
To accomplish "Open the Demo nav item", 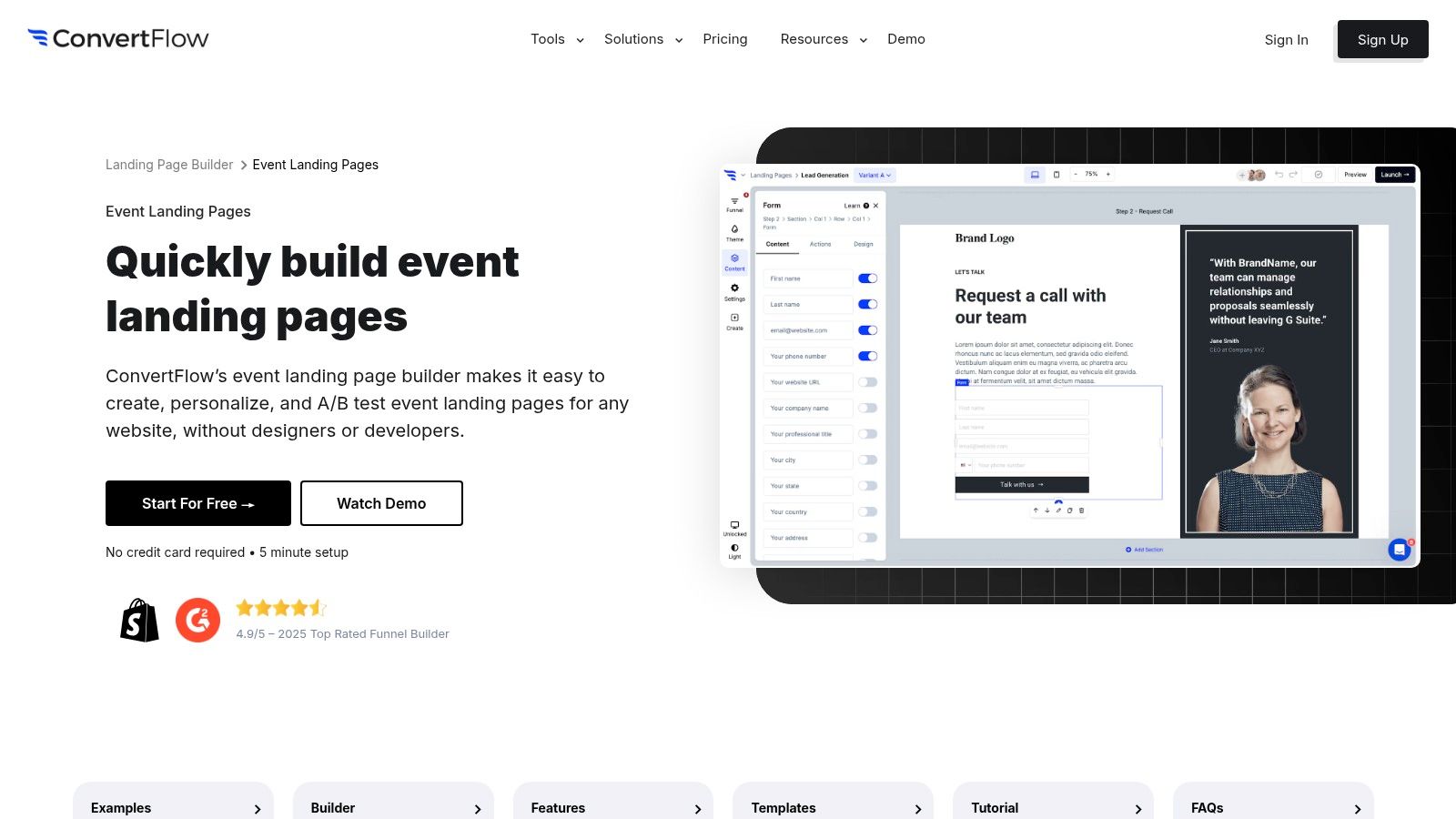I will click(905, 39).
